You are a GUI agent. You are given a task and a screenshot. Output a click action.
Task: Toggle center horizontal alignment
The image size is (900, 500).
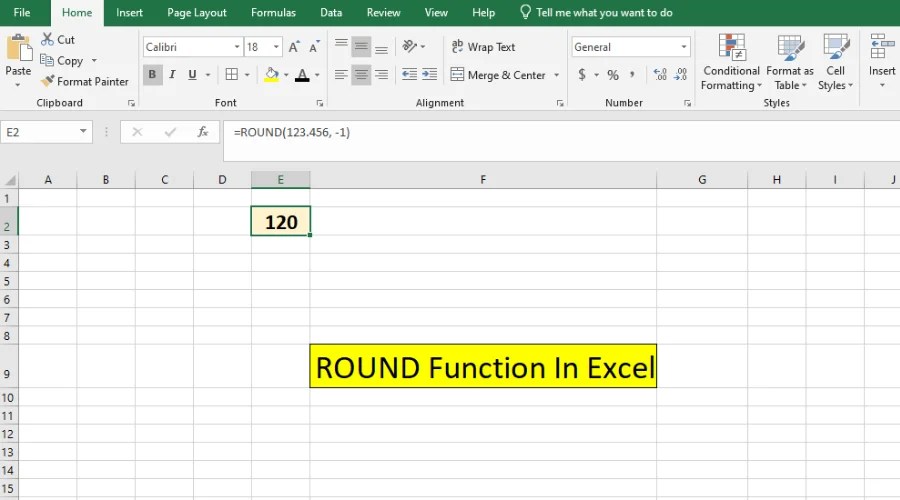click(361, 75)
